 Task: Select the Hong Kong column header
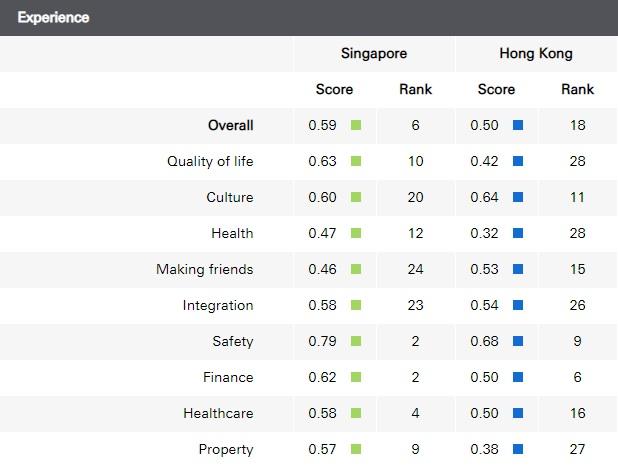tap(536, 54)
